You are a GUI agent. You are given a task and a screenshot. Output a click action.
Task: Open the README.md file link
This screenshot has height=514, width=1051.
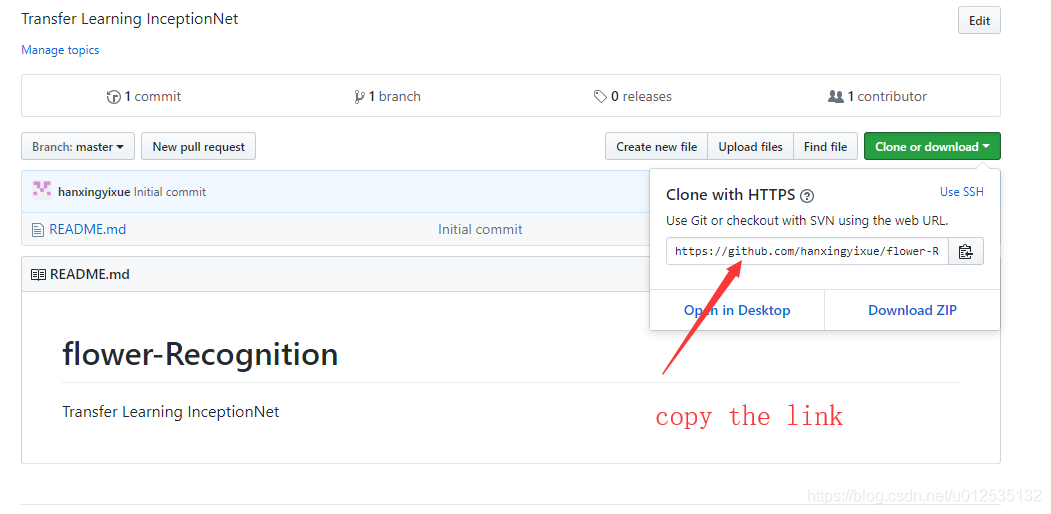[x=88, y=229]
